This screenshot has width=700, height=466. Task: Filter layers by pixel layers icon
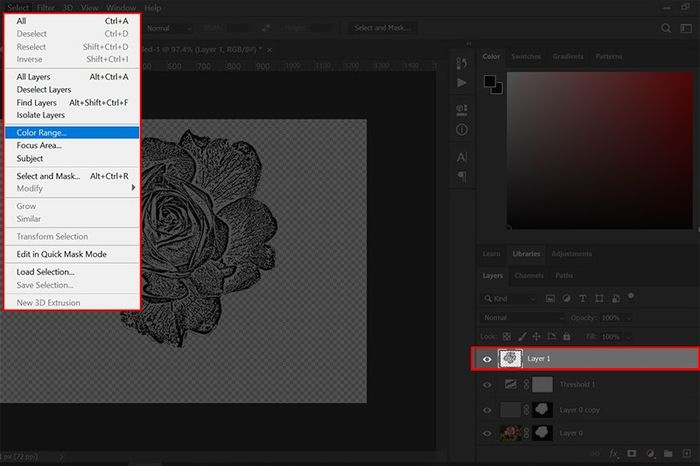550,299
